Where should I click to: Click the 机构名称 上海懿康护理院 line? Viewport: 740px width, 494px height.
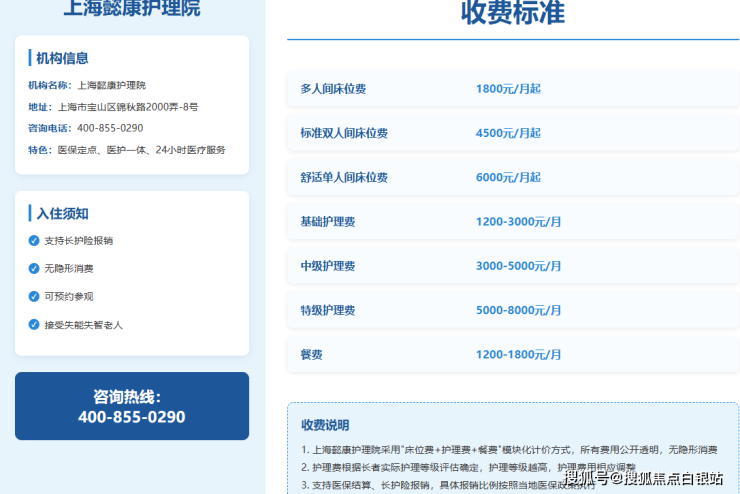point(87,85)
